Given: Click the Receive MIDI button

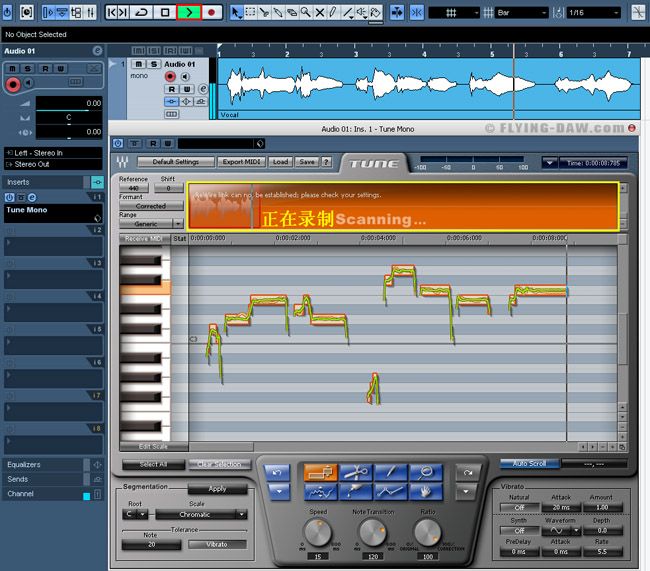Looking at the screenshot, I should (144, 238).
